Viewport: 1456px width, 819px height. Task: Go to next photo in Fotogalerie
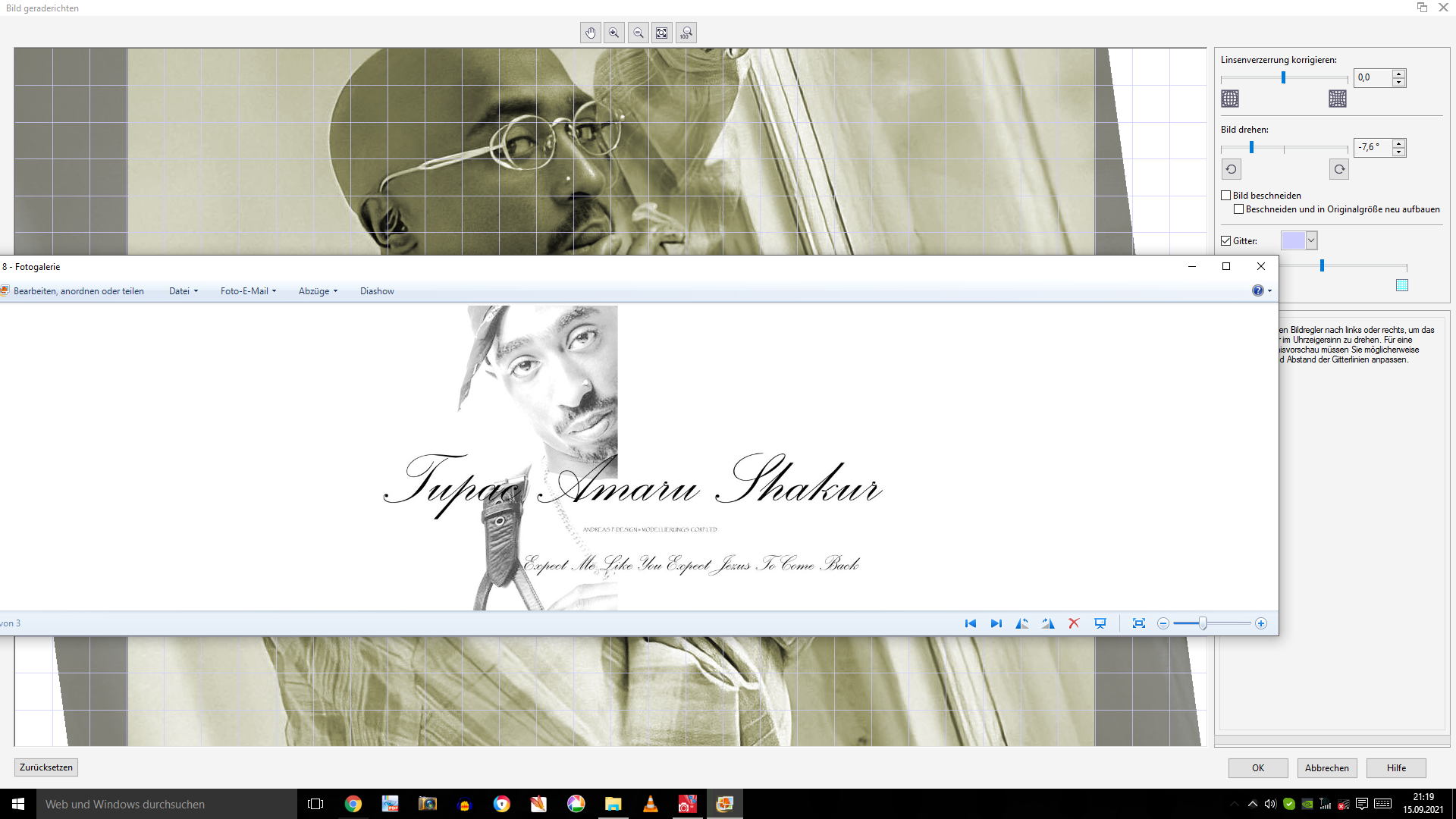(996, 623)
